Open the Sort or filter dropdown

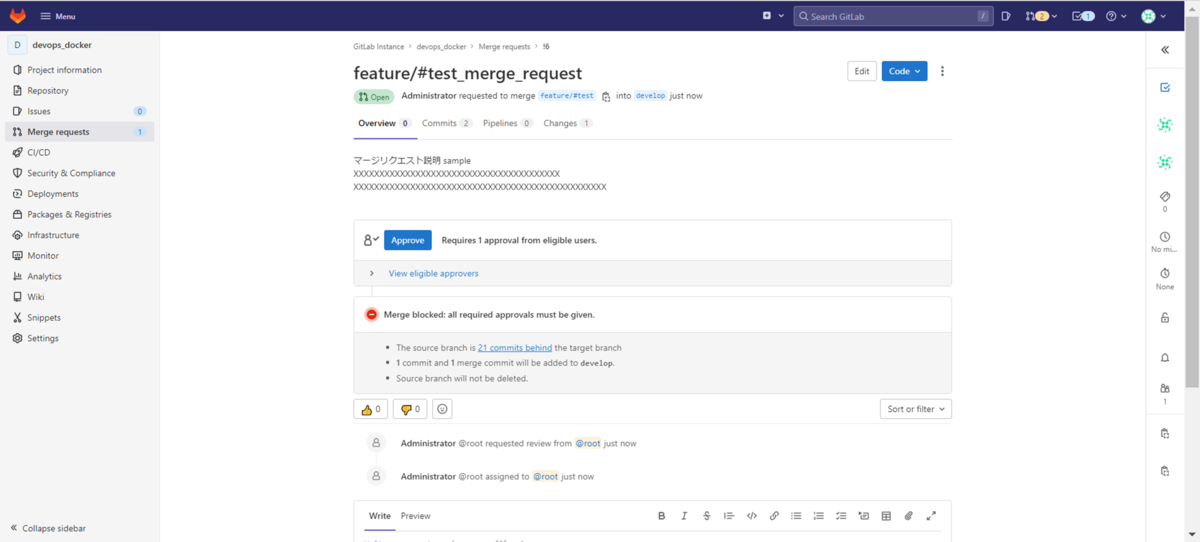coord(915,409)
